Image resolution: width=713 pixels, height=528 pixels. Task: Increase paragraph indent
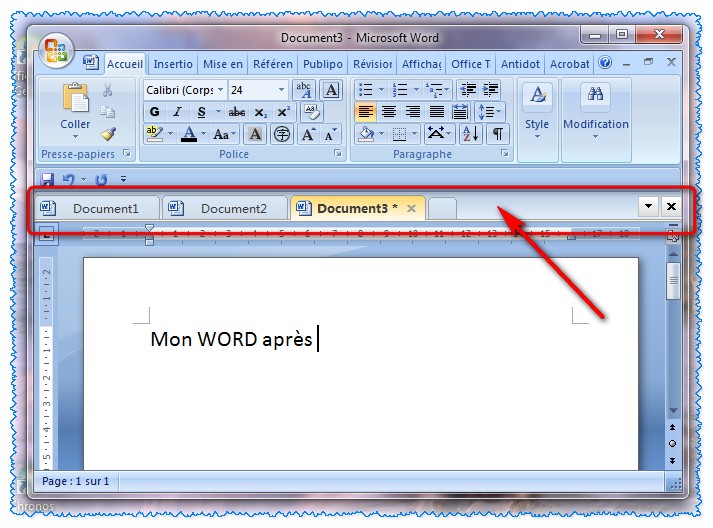[490, 90]
